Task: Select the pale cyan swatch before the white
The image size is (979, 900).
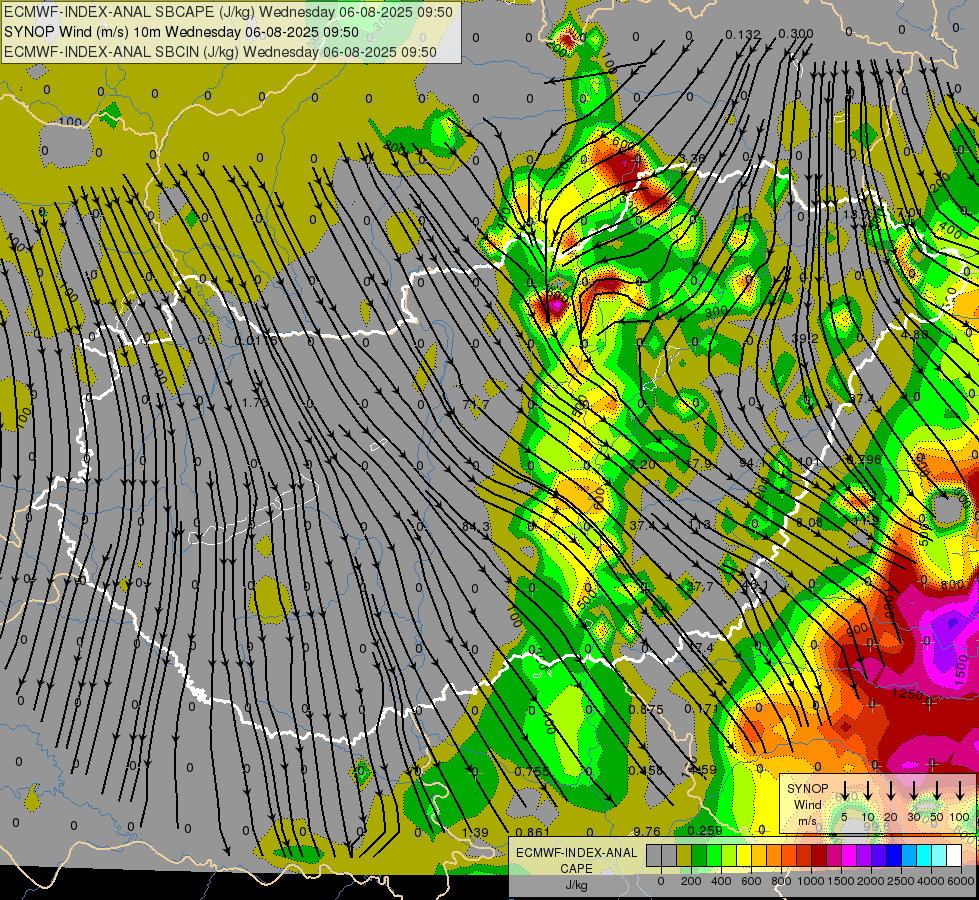Action: click(938, 855)
